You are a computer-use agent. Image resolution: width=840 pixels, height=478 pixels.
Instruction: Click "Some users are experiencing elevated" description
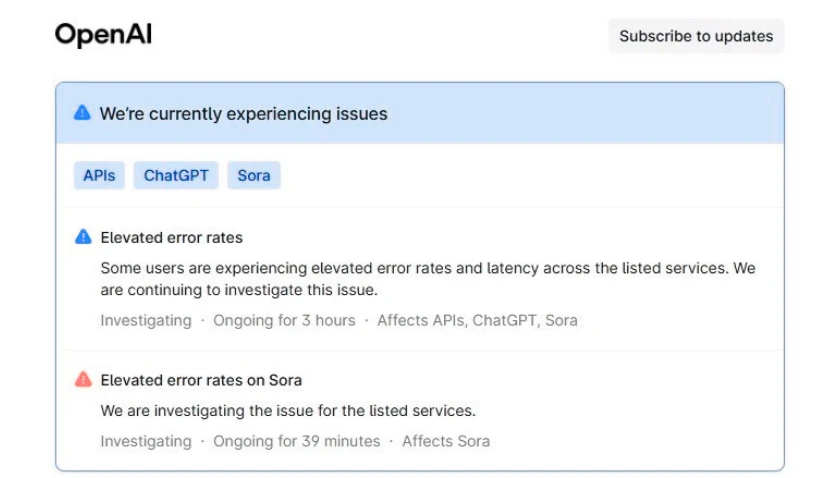point(428,279)
